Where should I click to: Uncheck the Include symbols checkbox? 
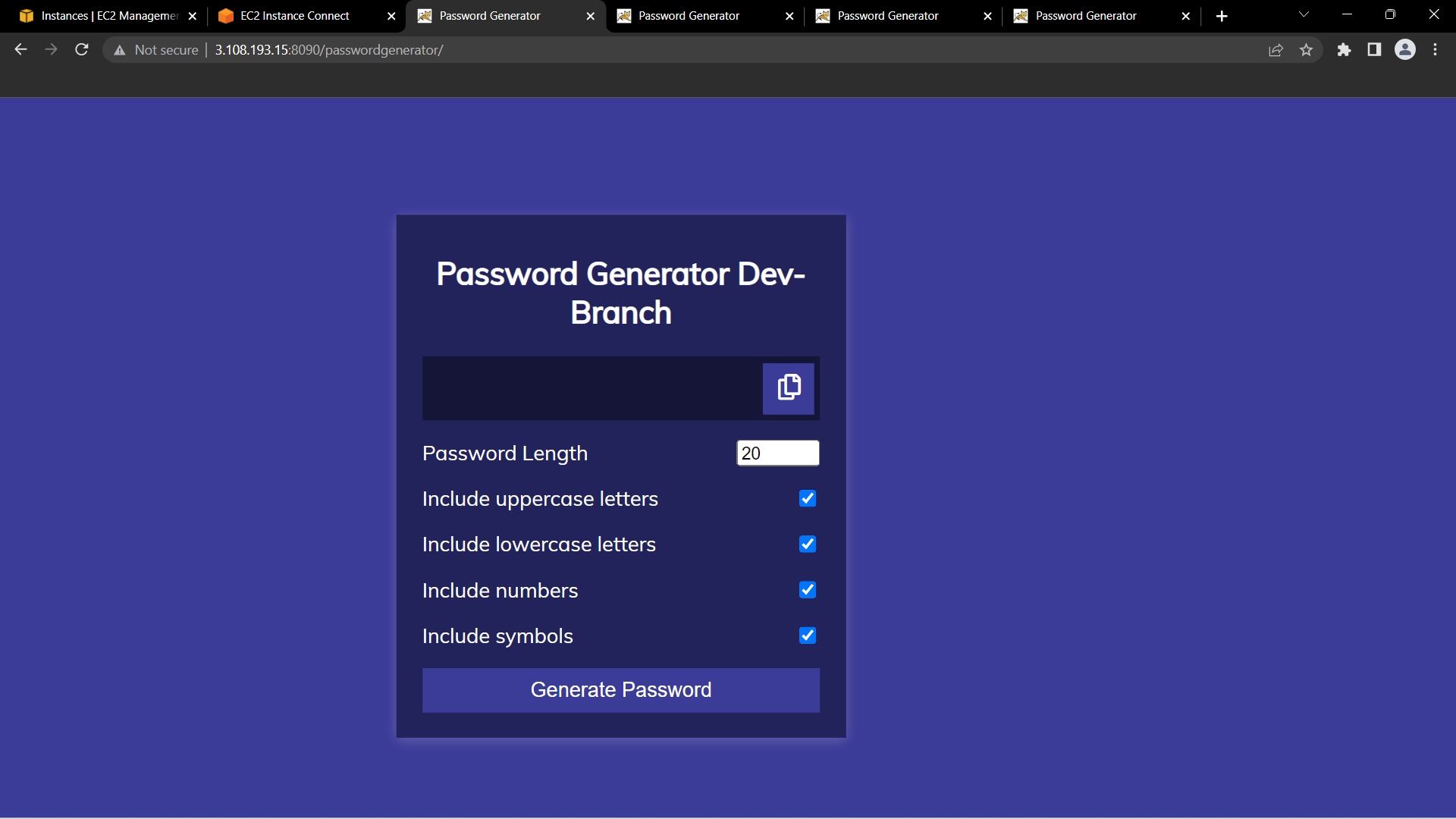click(807, 635)
